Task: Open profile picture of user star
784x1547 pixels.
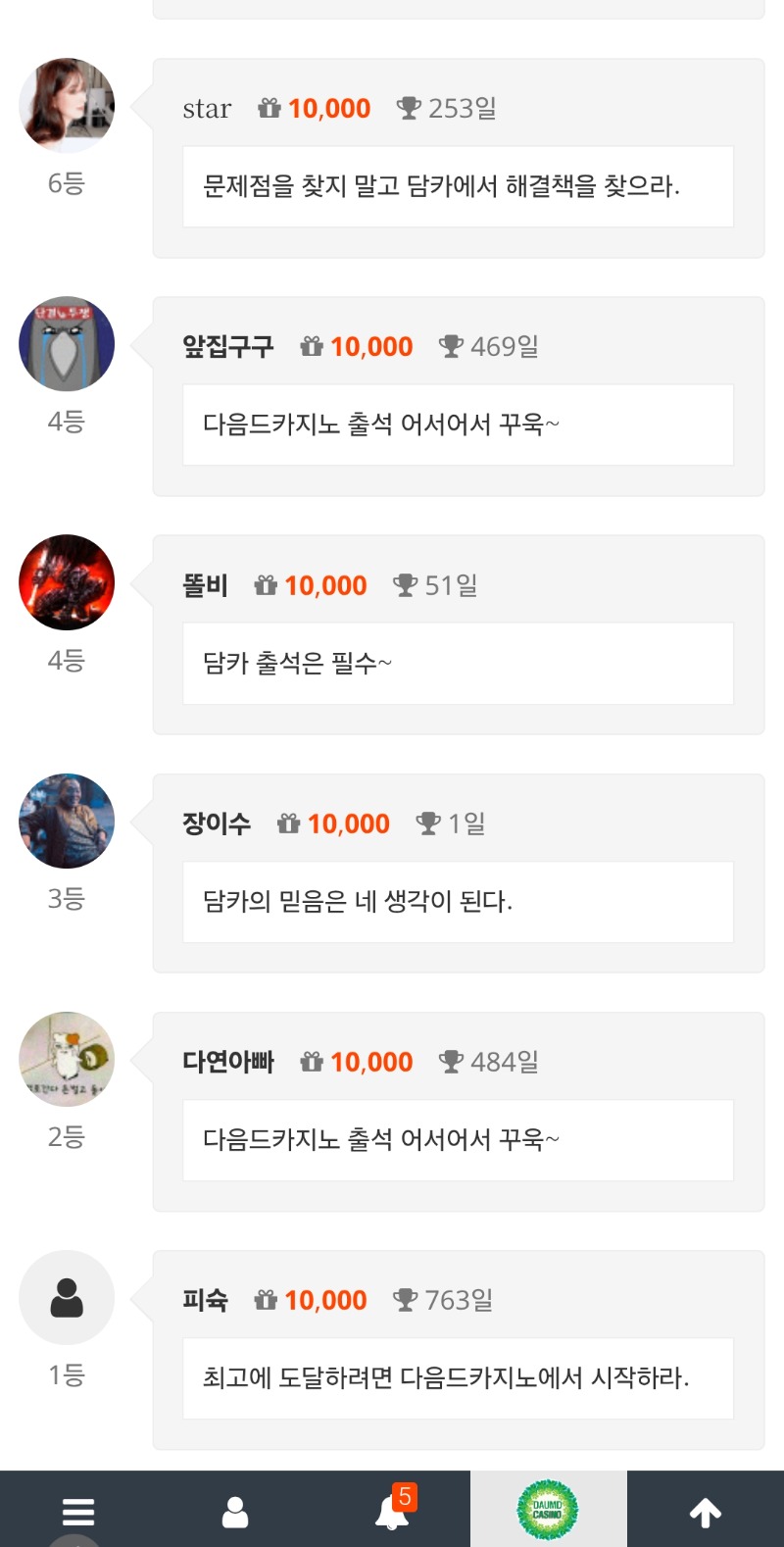Action: 67,106
